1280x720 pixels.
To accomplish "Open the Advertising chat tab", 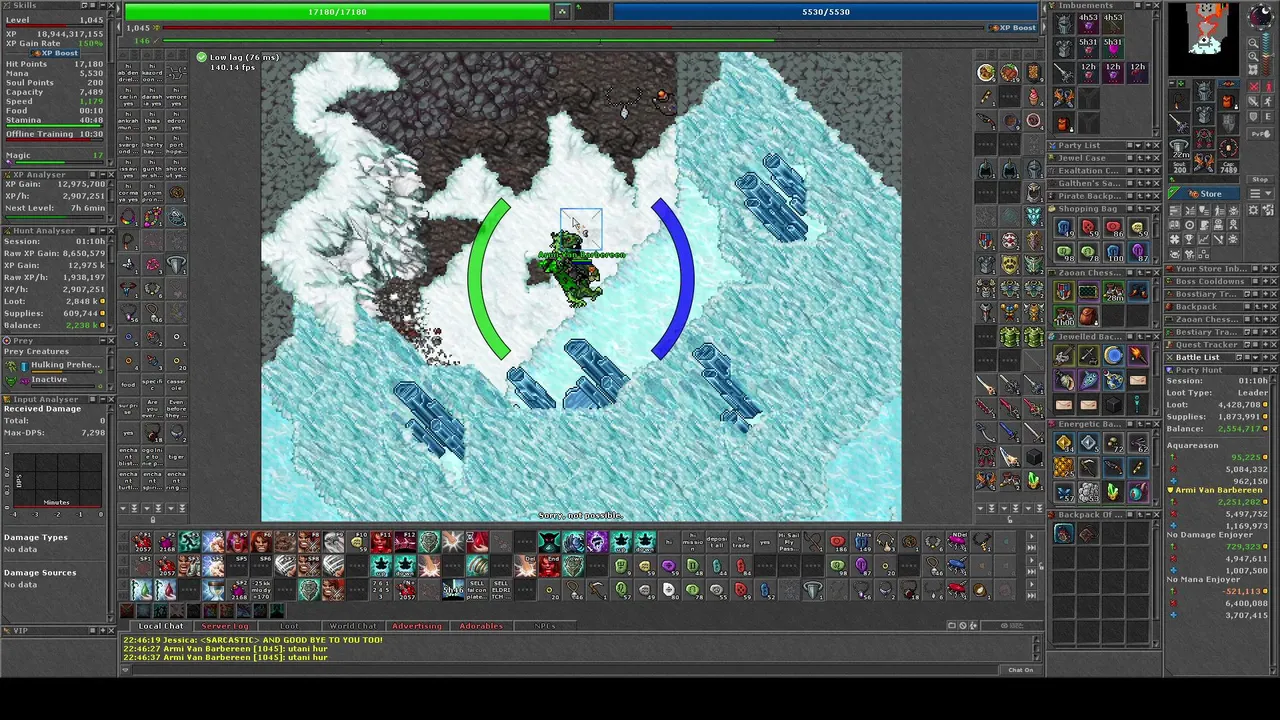I will tap(416, 626).
